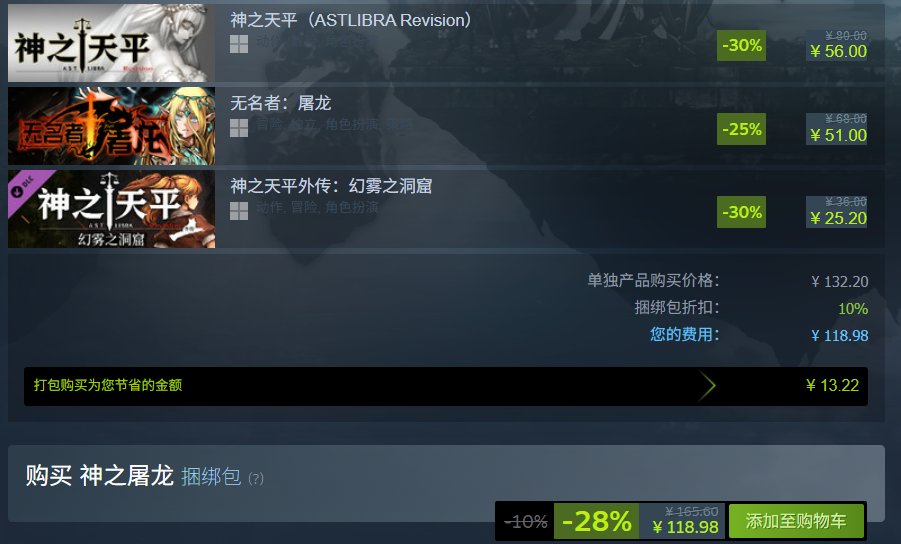This screenshot has height=544, width=901.
Task: Click ¥118.98 final bundle price box
Action: coord(684,522)
